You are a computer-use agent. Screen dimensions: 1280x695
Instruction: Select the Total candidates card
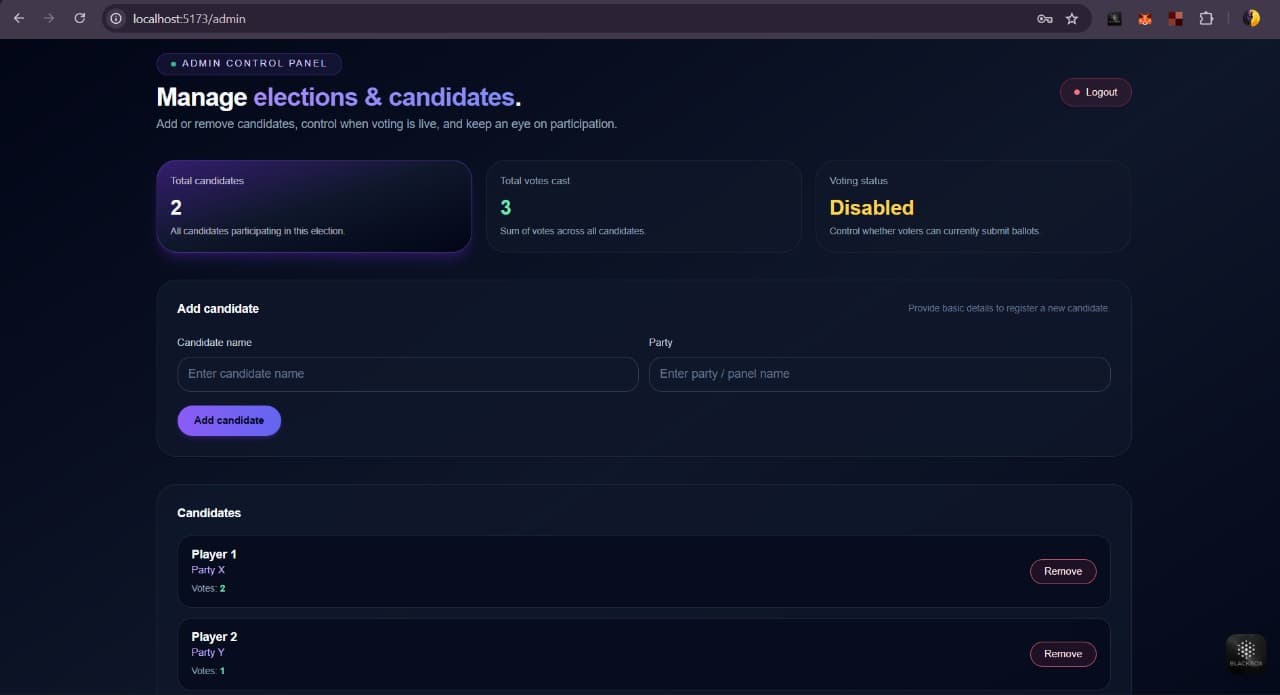point(314,206)
